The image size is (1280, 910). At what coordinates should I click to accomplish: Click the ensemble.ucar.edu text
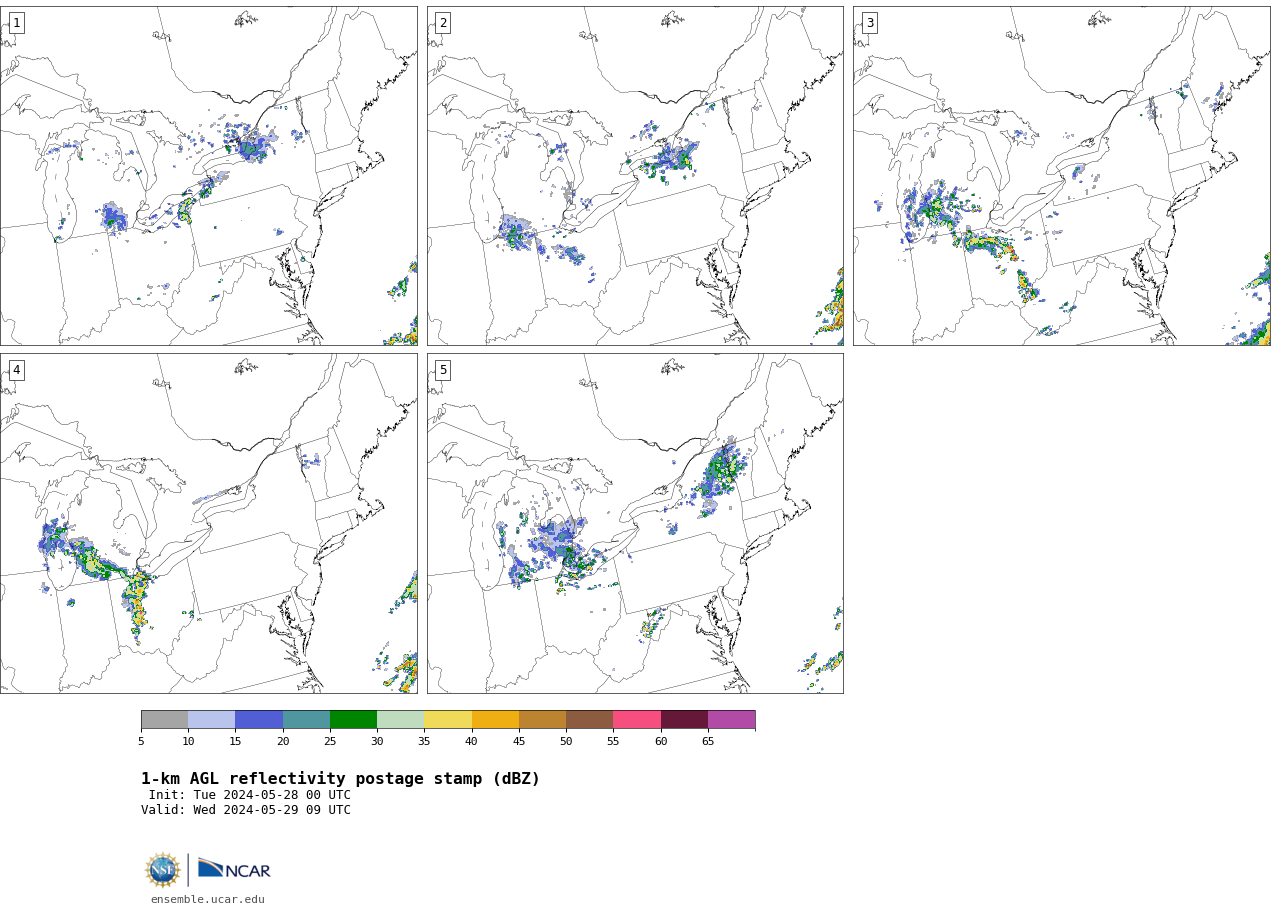tap(208, 899)
